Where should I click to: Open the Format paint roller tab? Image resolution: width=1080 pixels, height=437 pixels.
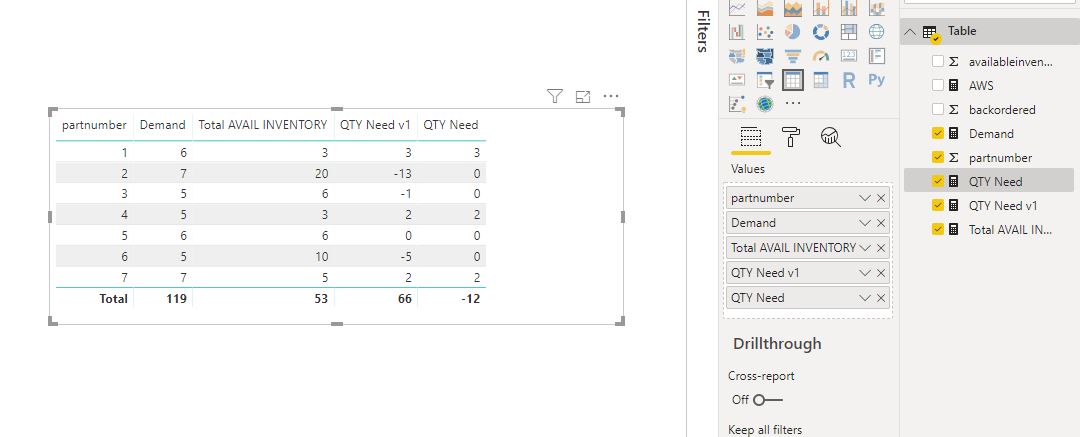click(x=791, y=137)
